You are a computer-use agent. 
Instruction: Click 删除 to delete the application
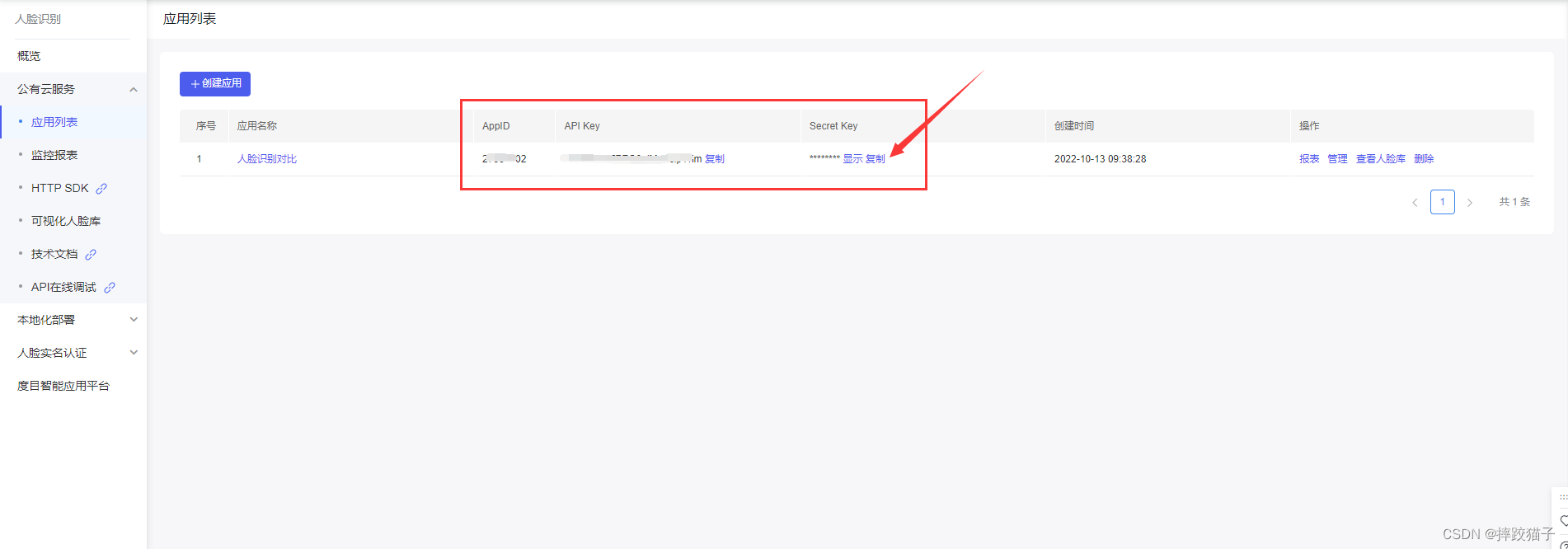point(1424,159)
